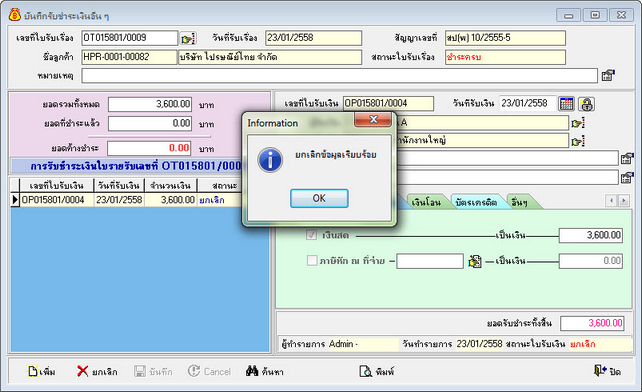Click the ค้นหา search binoculars button
642x392 pixels.
point(264,372)
